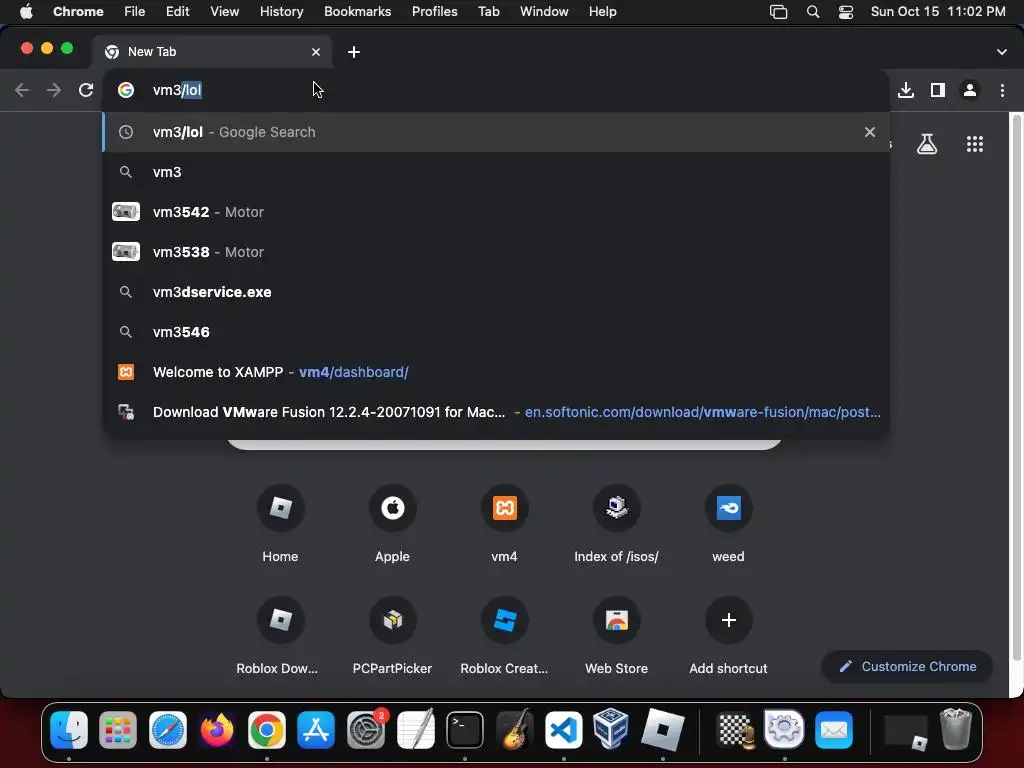Expand the tab search chevron
Image resolution: width=1024 pixels, height=768 pixels.
tap(1002, 52)
